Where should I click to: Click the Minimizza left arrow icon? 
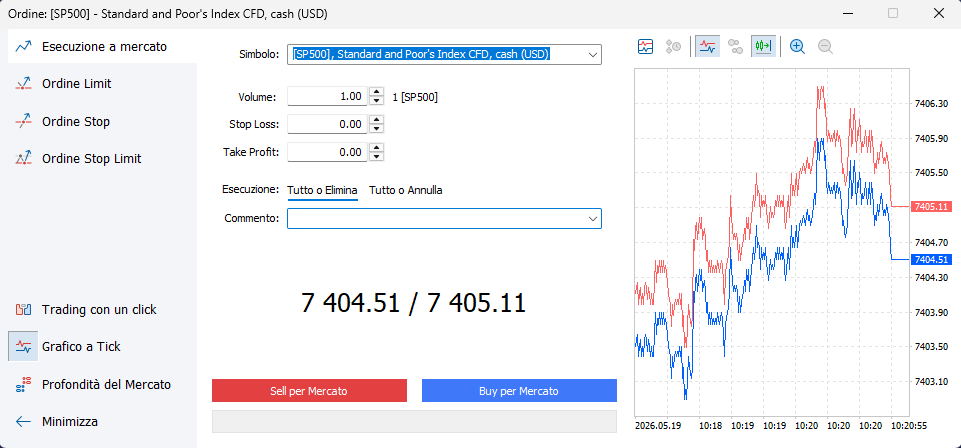23,422
